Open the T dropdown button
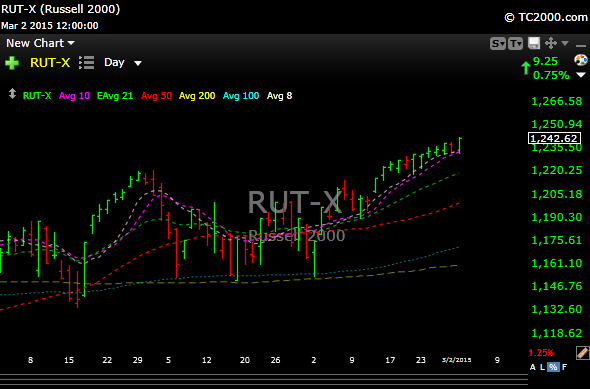Screen dimensions: 590x389 [x=515, y=44]
